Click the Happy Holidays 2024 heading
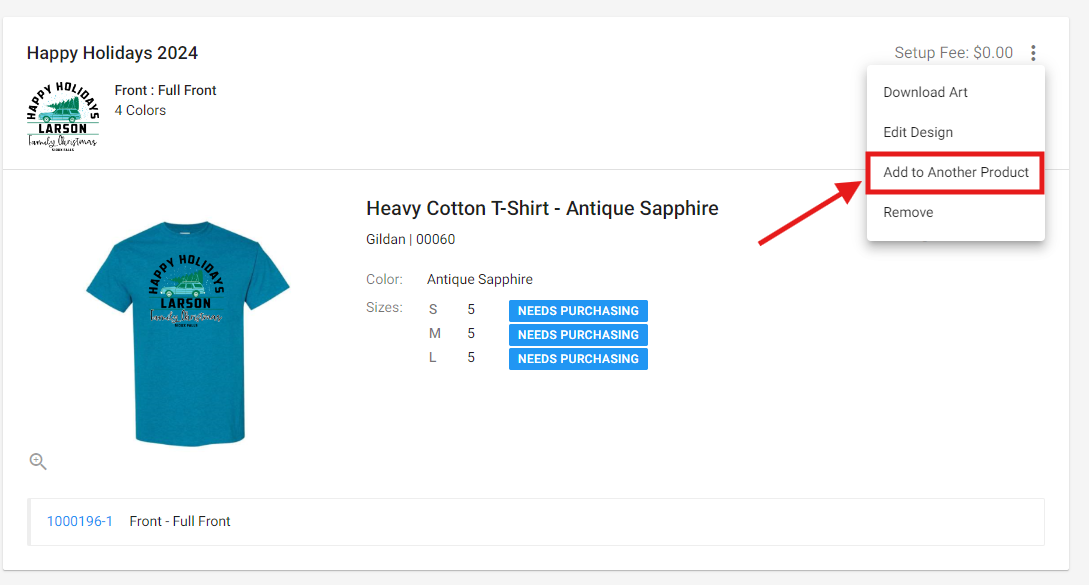1089x585 pixels. 112,53
